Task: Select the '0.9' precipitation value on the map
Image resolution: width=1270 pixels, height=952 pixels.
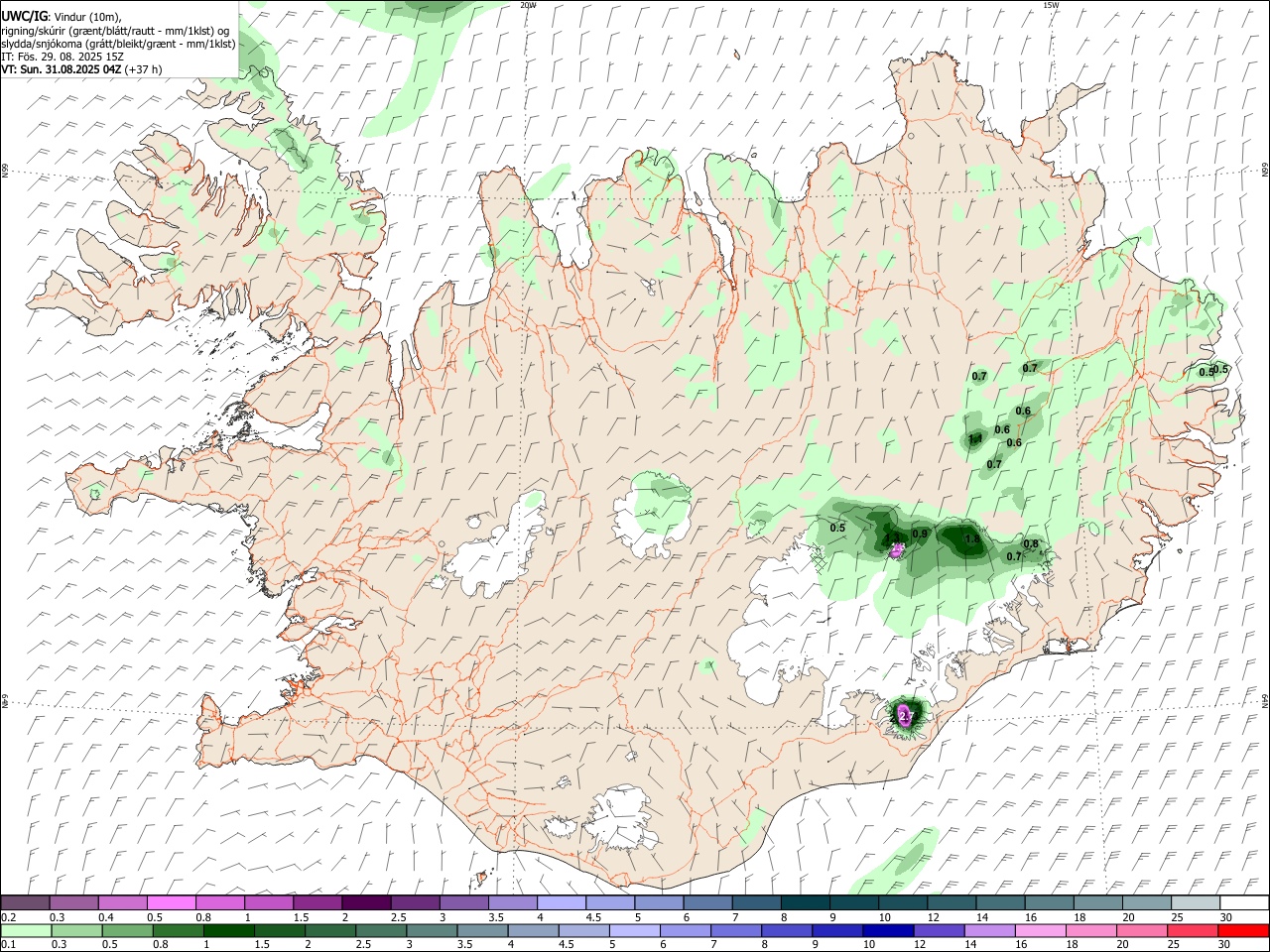Action: coord(920,534)
